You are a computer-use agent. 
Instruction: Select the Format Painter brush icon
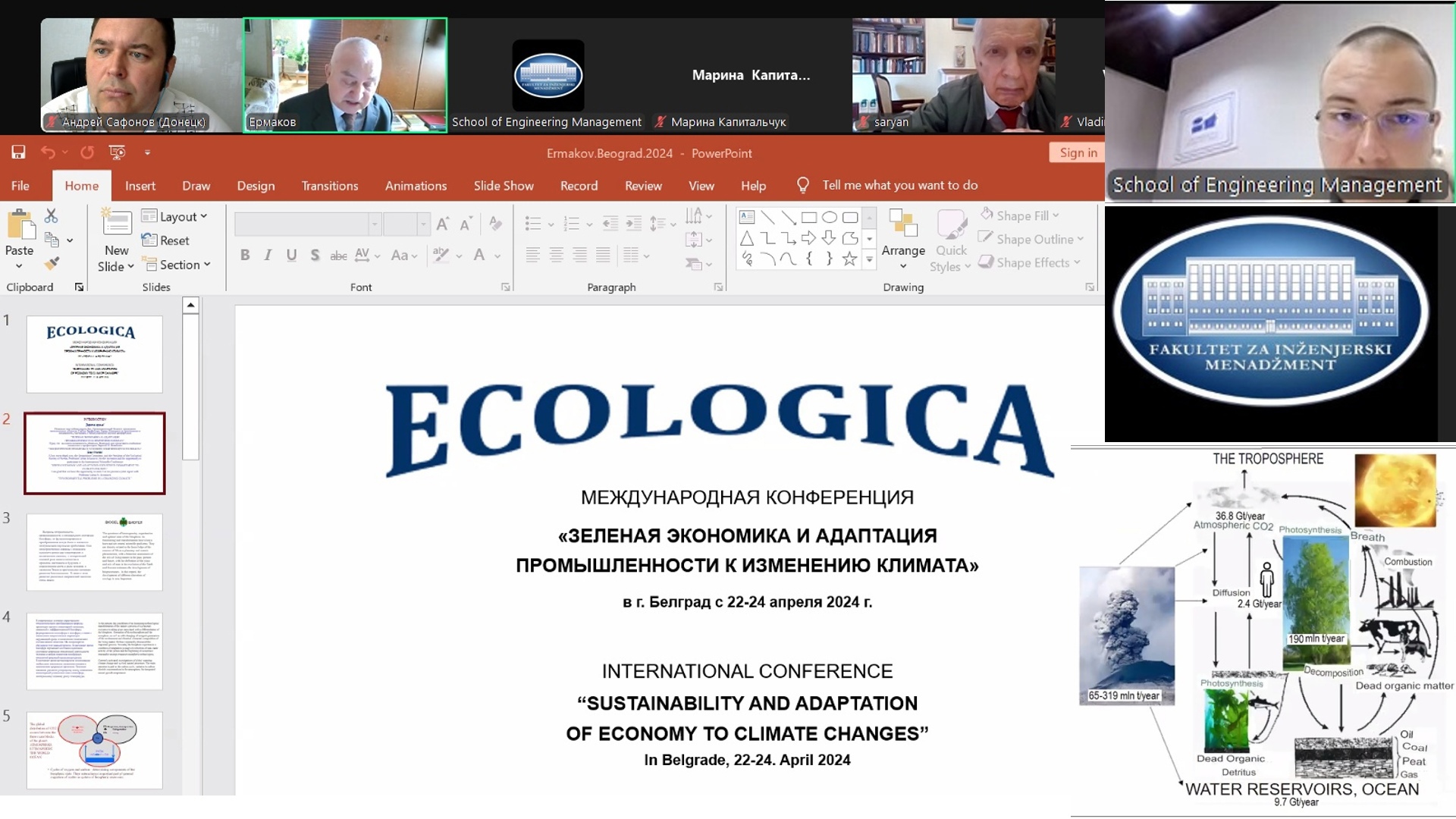point(52,264)
